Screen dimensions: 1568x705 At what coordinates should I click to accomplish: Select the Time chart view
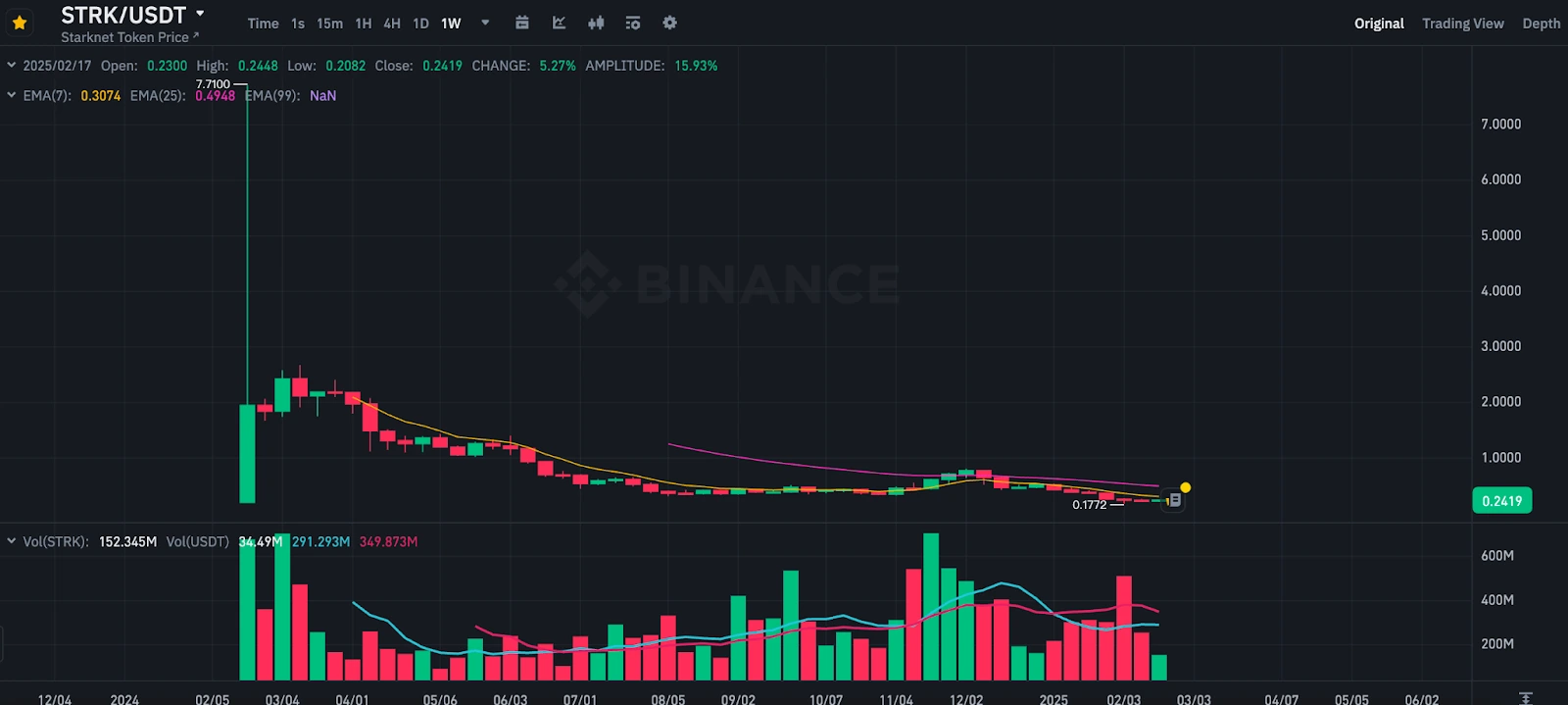[x=263, y=24]
